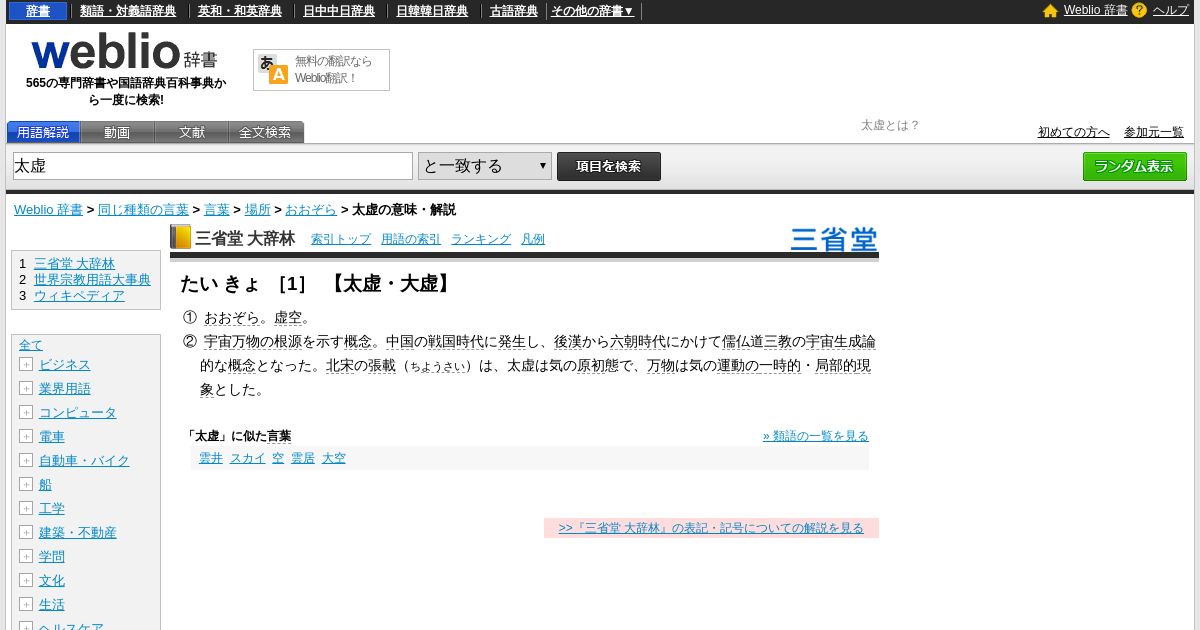
Task: Click the Sanseido Daijirin book icon
Action: click(180, 237)
